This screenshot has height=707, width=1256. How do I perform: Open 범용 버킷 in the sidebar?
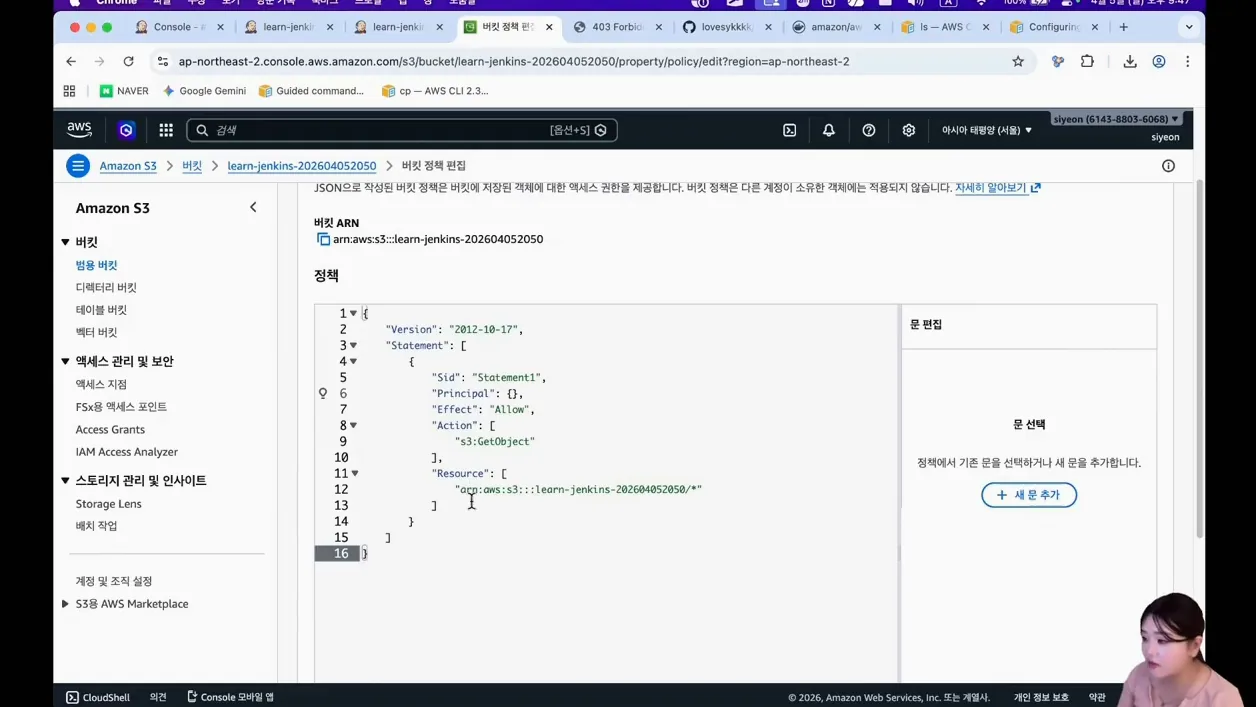(97, 265)
